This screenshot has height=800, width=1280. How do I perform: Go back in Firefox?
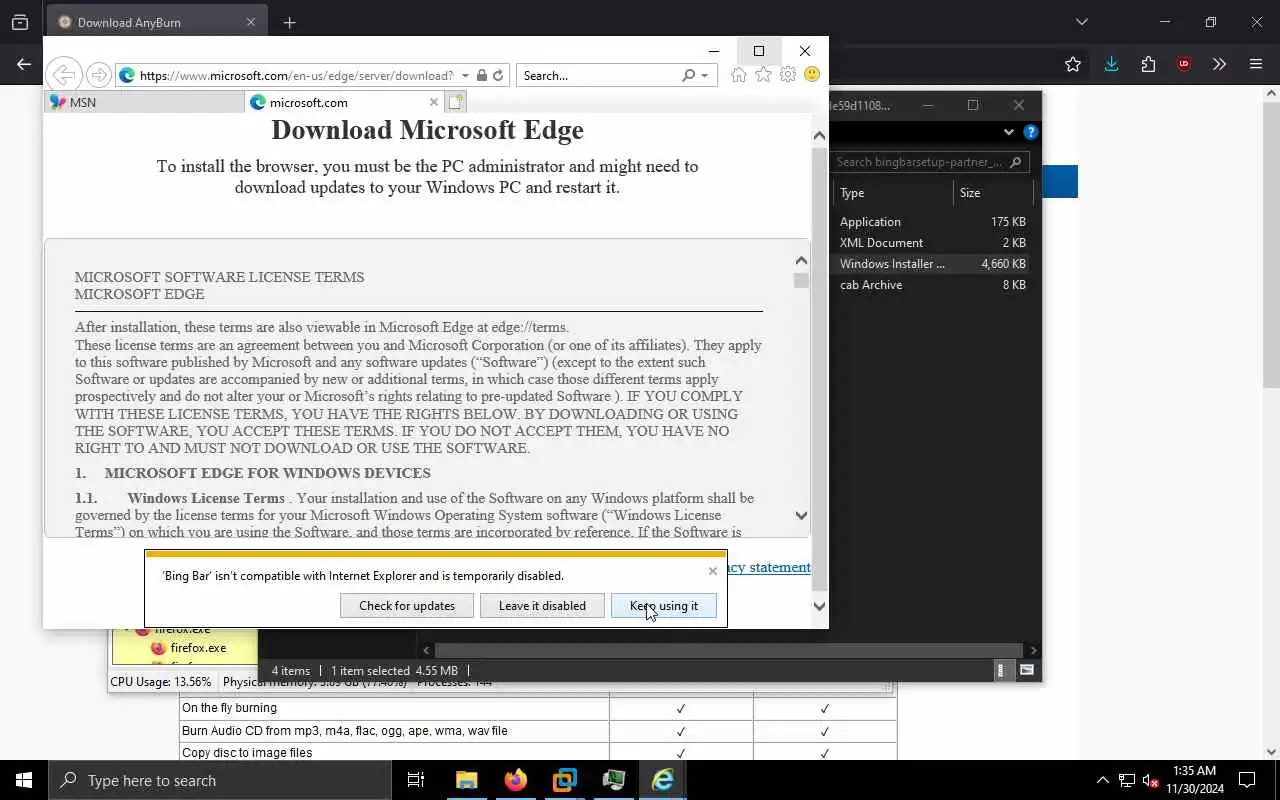tap(24, 64)
